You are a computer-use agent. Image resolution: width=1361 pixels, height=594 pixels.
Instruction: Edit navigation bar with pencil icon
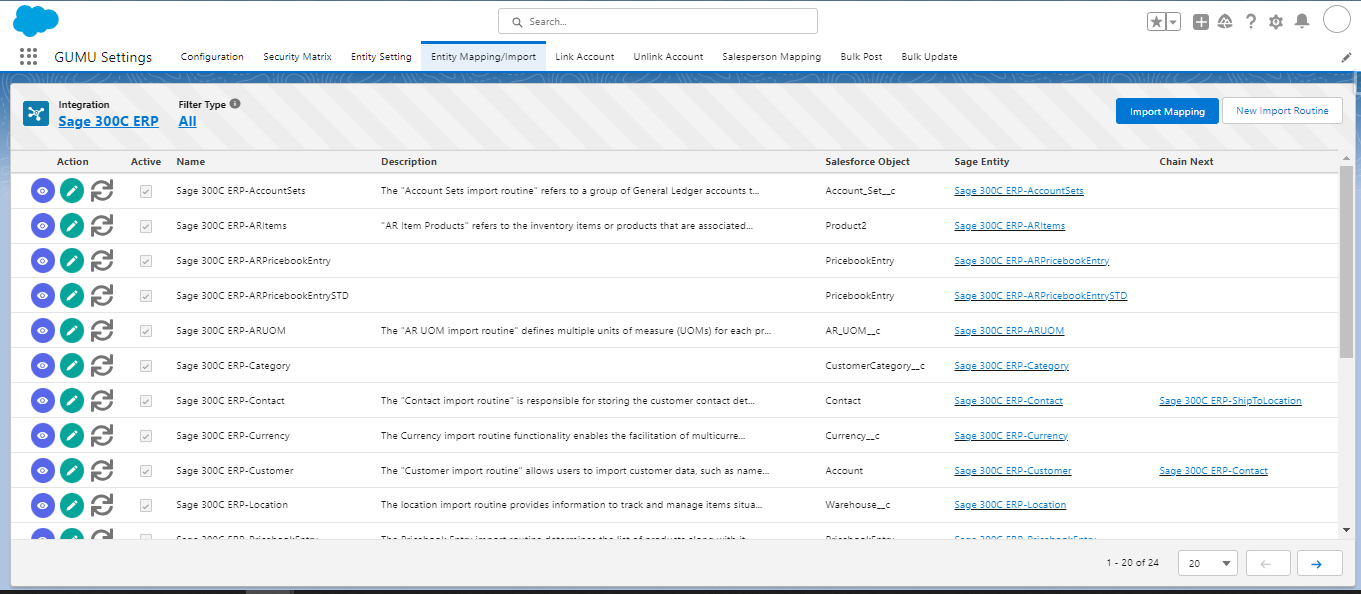tap(1346, 58)
